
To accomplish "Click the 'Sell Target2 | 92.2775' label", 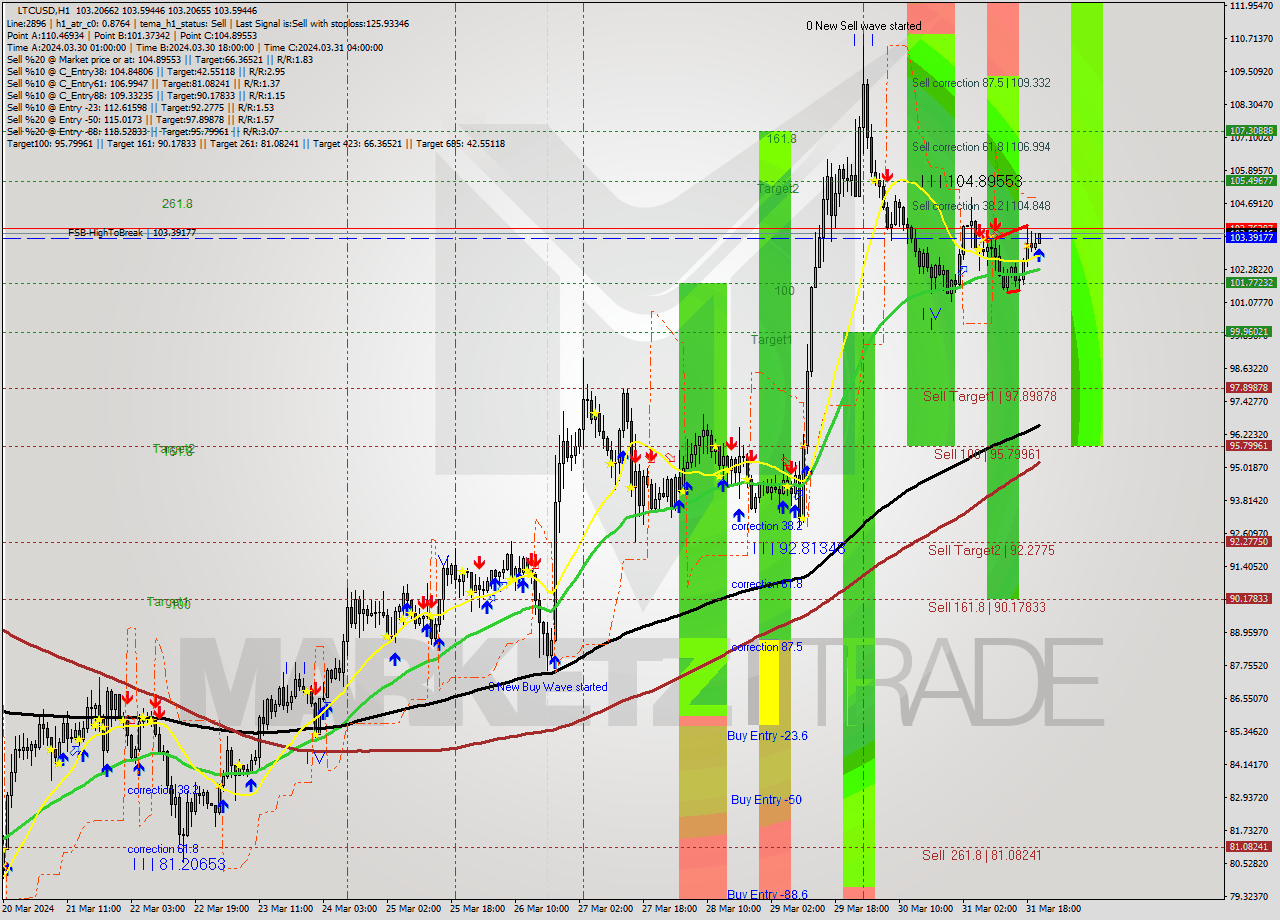I will tap(991, 550).
